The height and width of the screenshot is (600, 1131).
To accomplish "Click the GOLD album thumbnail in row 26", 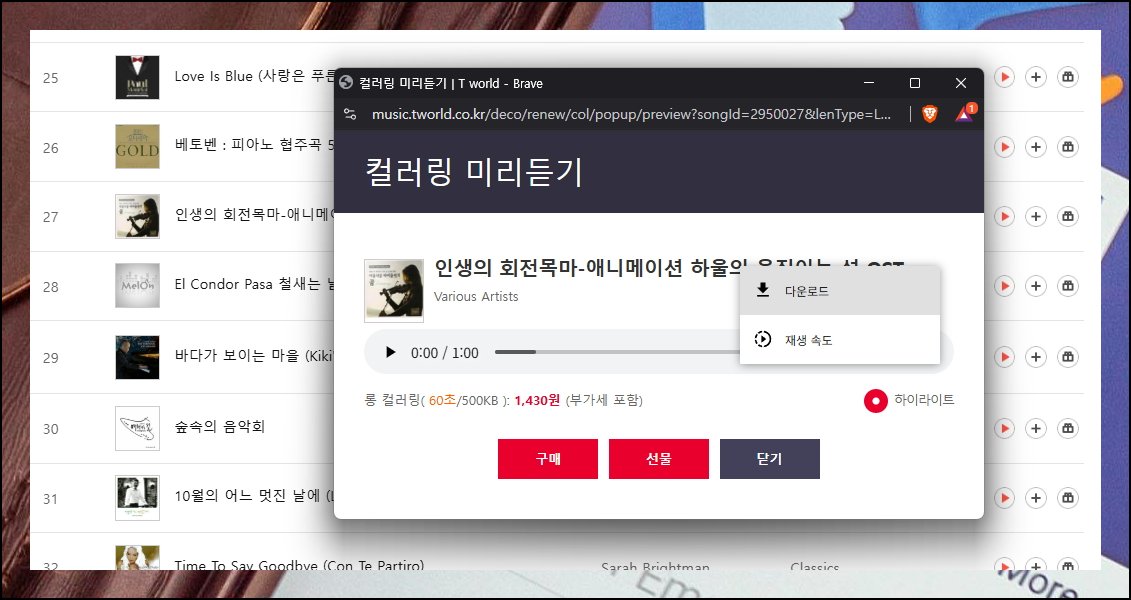I will 137,146.
